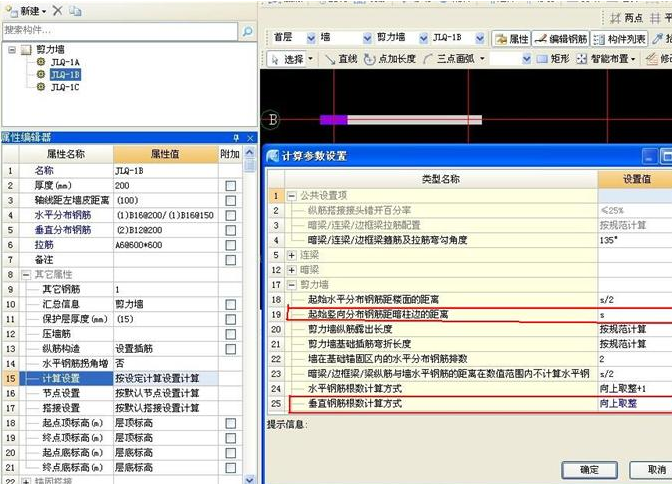Select JLQ-1A in component tree

pyautogui.click(x=65, y=62)
